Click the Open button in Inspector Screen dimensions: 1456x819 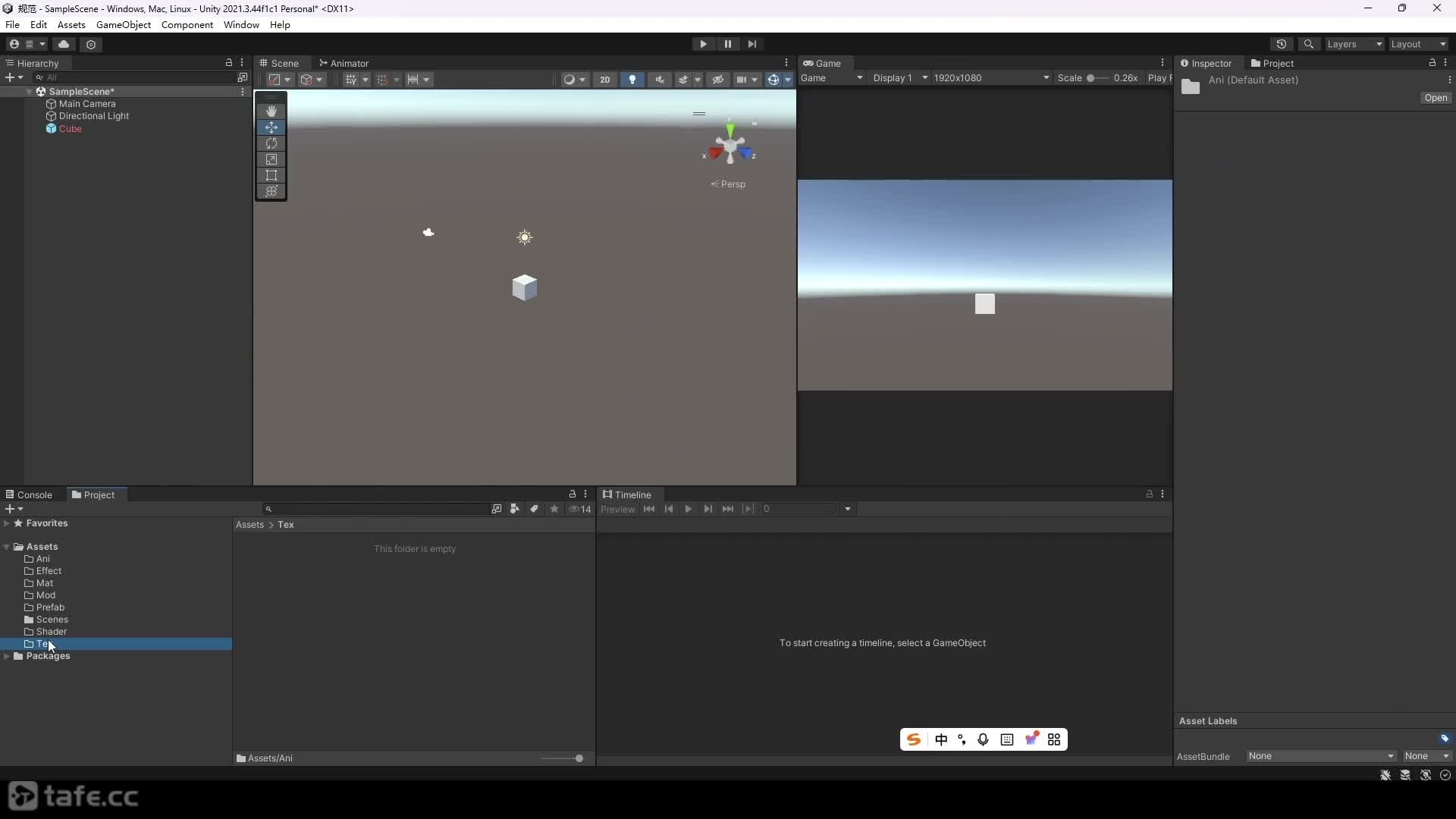tap(1436, 98)
